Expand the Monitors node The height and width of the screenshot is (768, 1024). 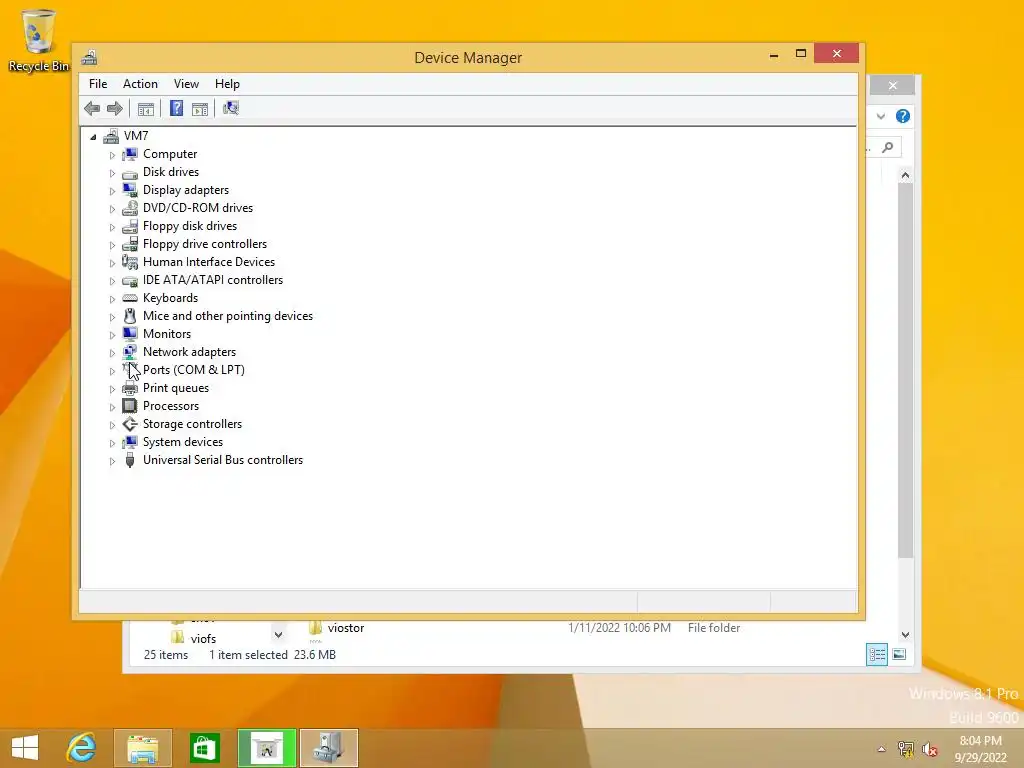coord(112,335)
